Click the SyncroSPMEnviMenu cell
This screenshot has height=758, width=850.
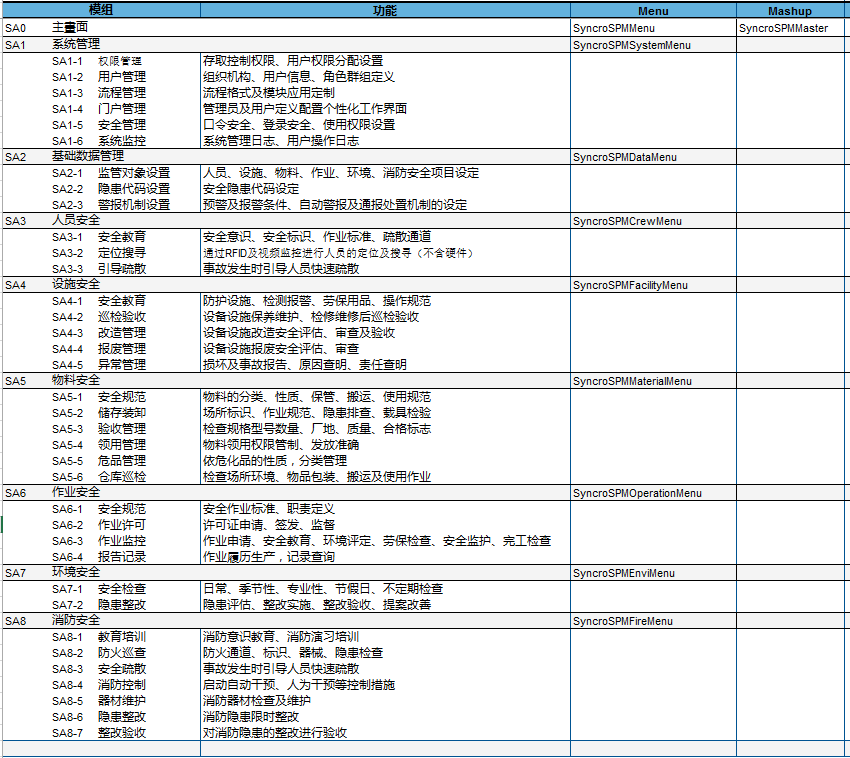tap(653, 573)
